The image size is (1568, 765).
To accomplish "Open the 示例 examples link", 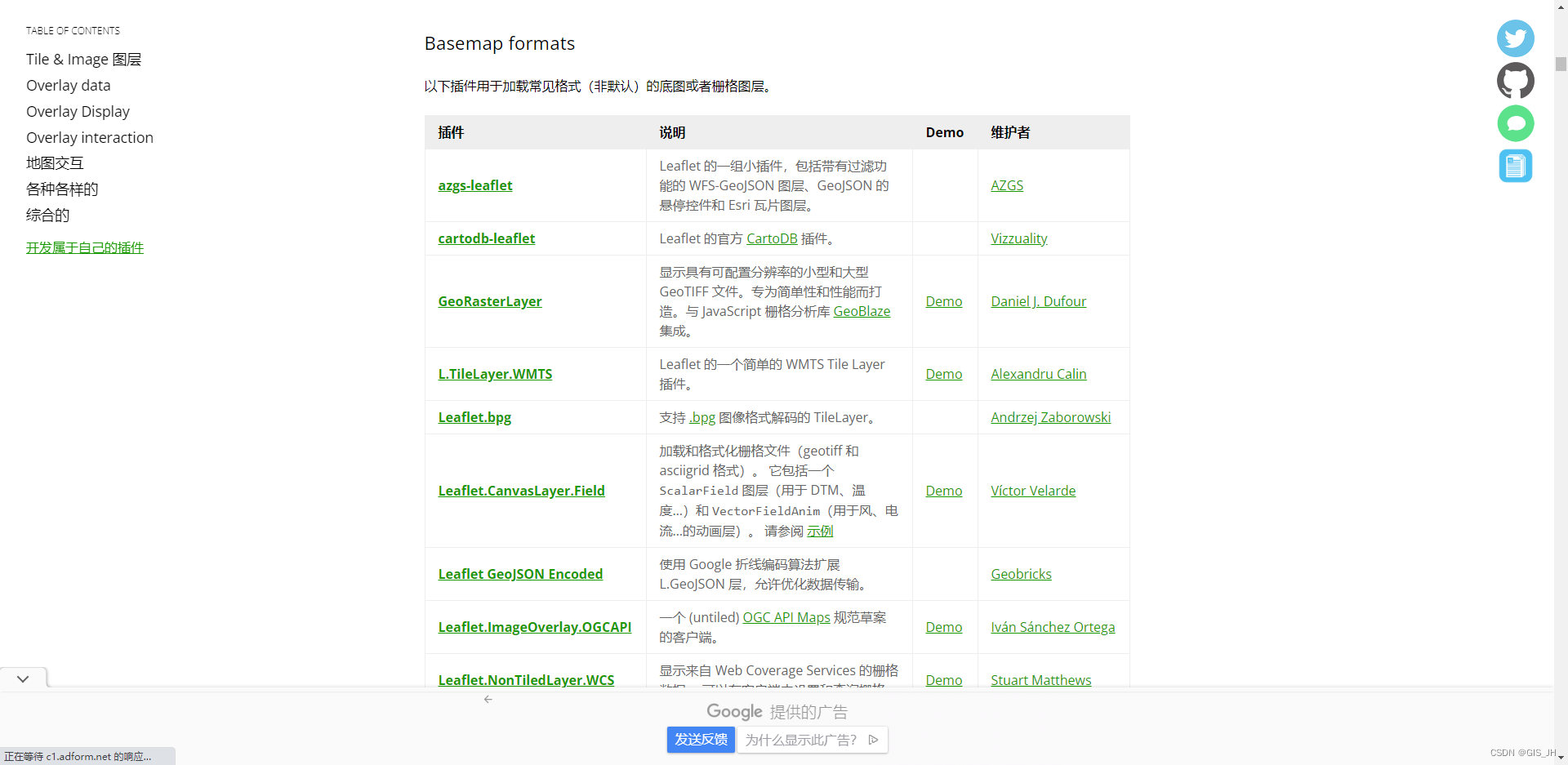I will (x=820, y=531).
